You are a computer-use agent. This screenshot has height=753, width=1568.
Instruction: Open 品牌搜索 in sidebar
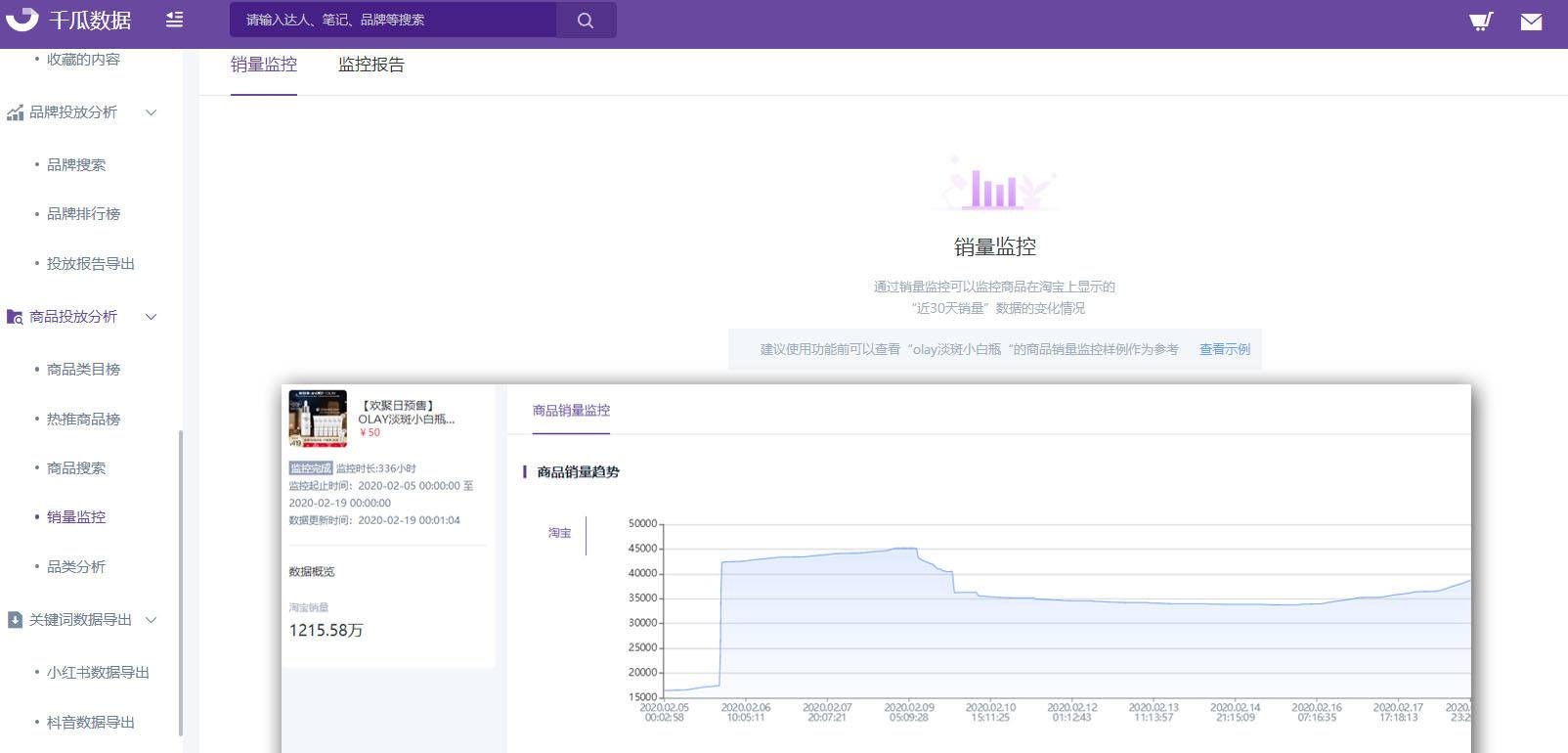pos(76,165)
